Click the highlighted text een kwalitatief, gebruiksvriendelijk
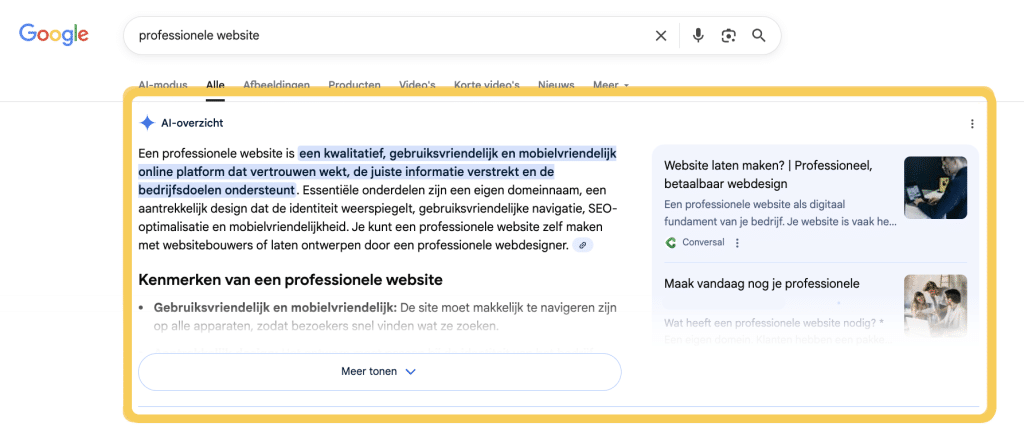Screen dimensions: 1024x446 point(377,172)
